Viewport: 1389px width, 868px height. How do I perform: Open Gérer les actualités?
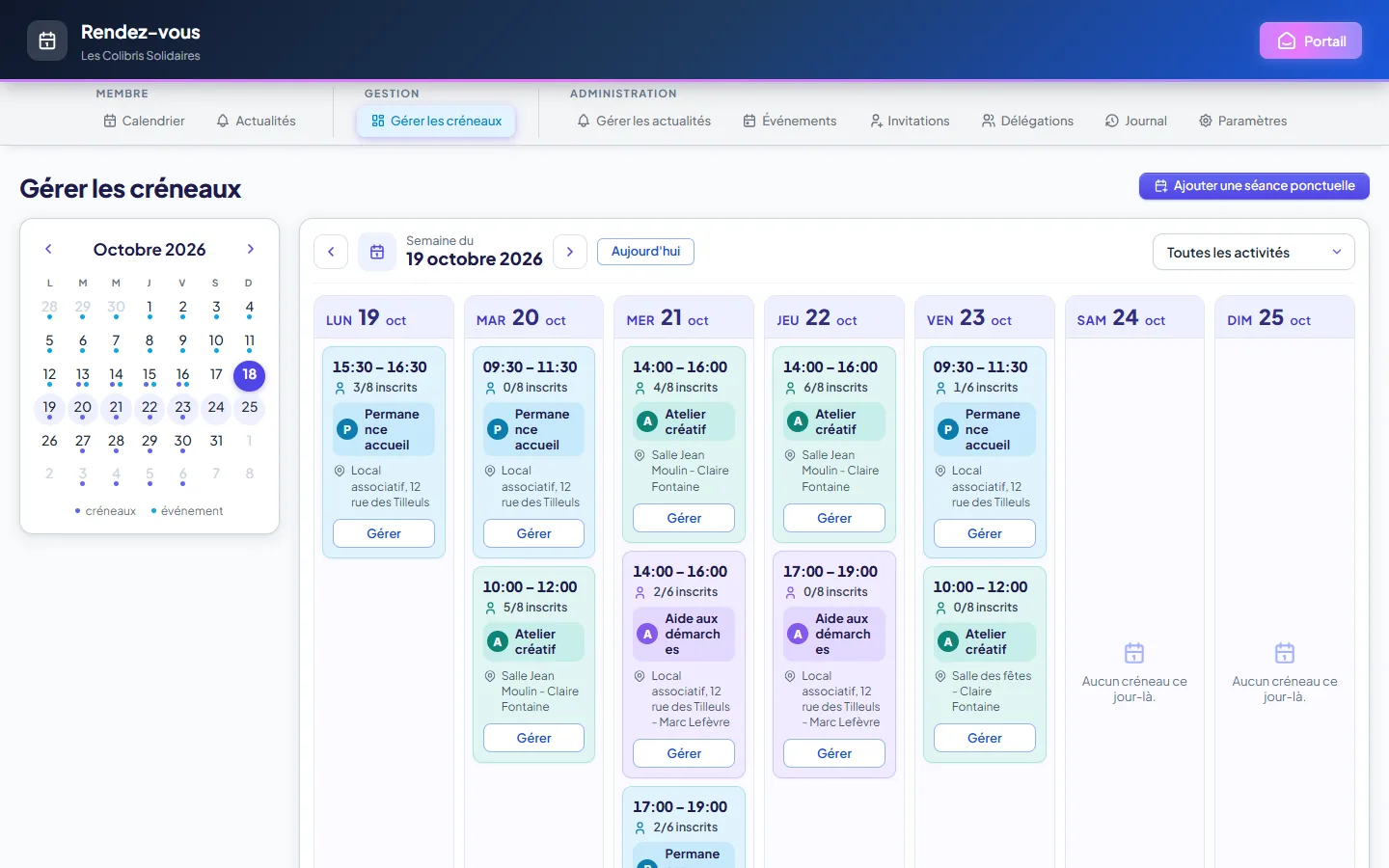644,121
